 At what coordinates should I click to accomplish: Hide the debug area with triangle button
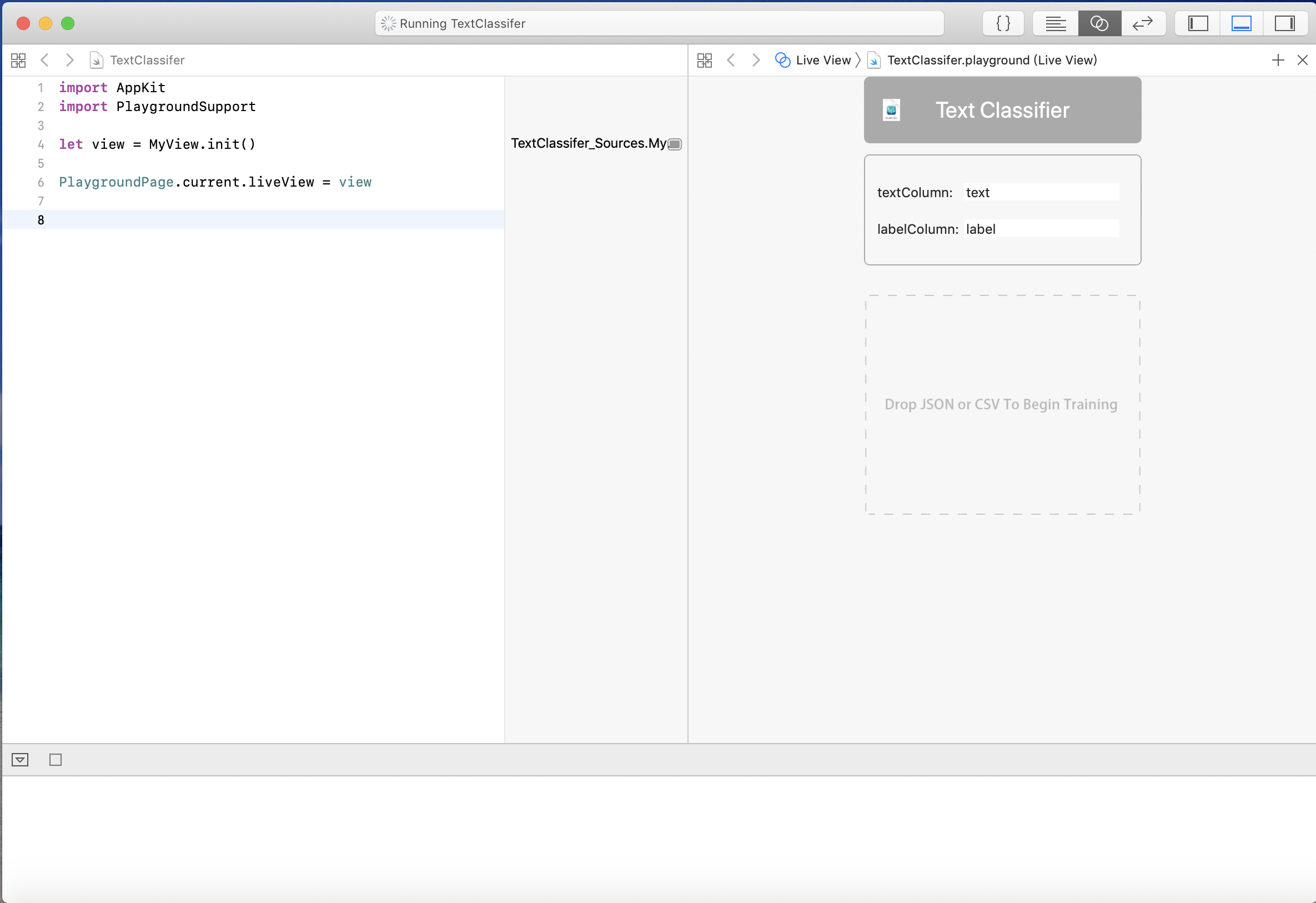[x=20, y=760]
